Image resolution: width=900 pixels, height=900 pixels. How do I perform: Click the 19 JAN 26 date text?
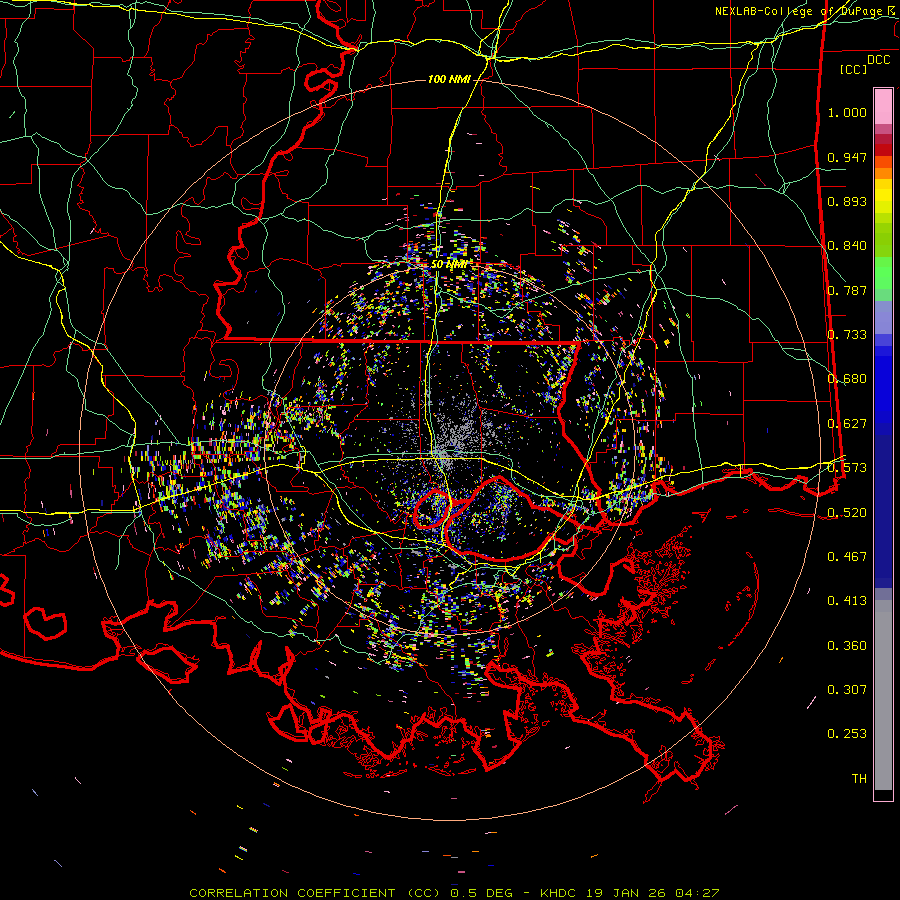[x=626, y=893]
